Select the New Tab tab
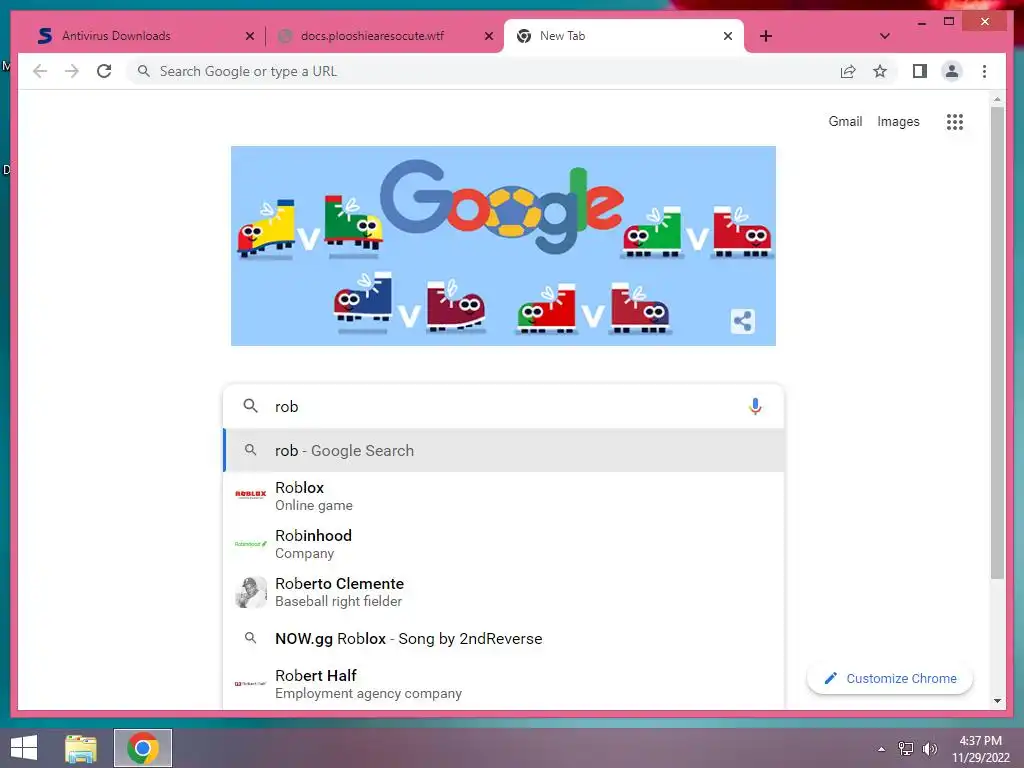 [624, 36]
